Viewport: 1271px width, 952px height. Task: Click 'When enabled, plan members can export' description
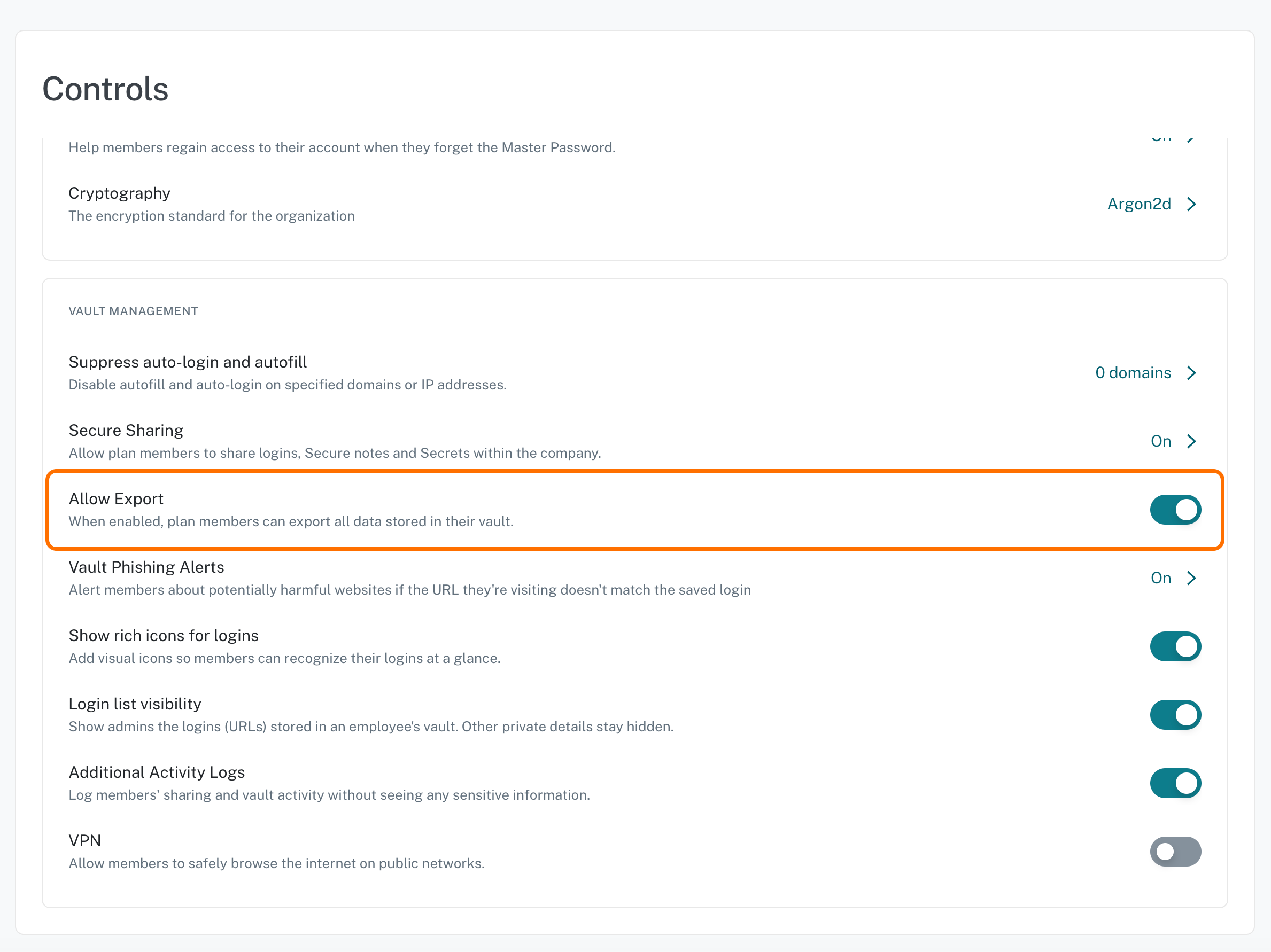291,522
